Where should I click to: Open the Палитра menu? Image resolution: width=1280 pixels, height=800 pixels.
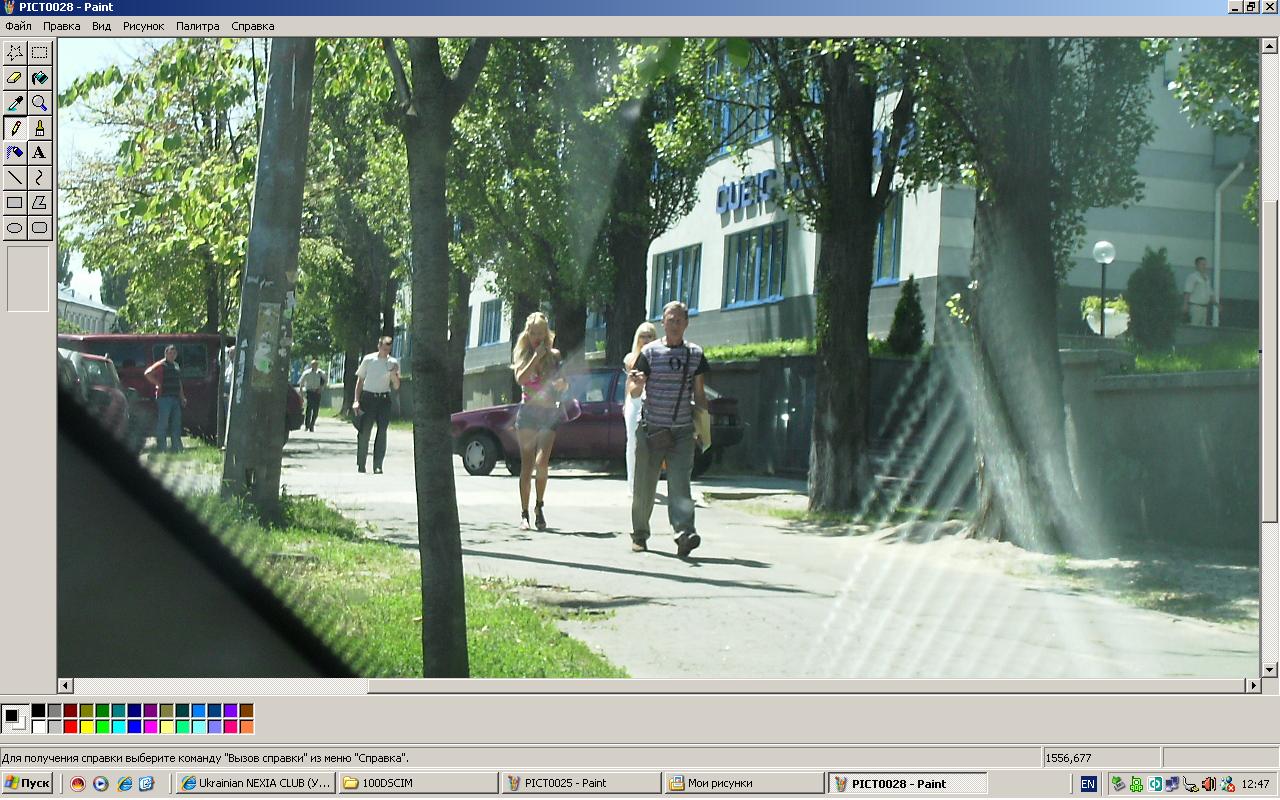pyautogui.click(x=197, y=26)
